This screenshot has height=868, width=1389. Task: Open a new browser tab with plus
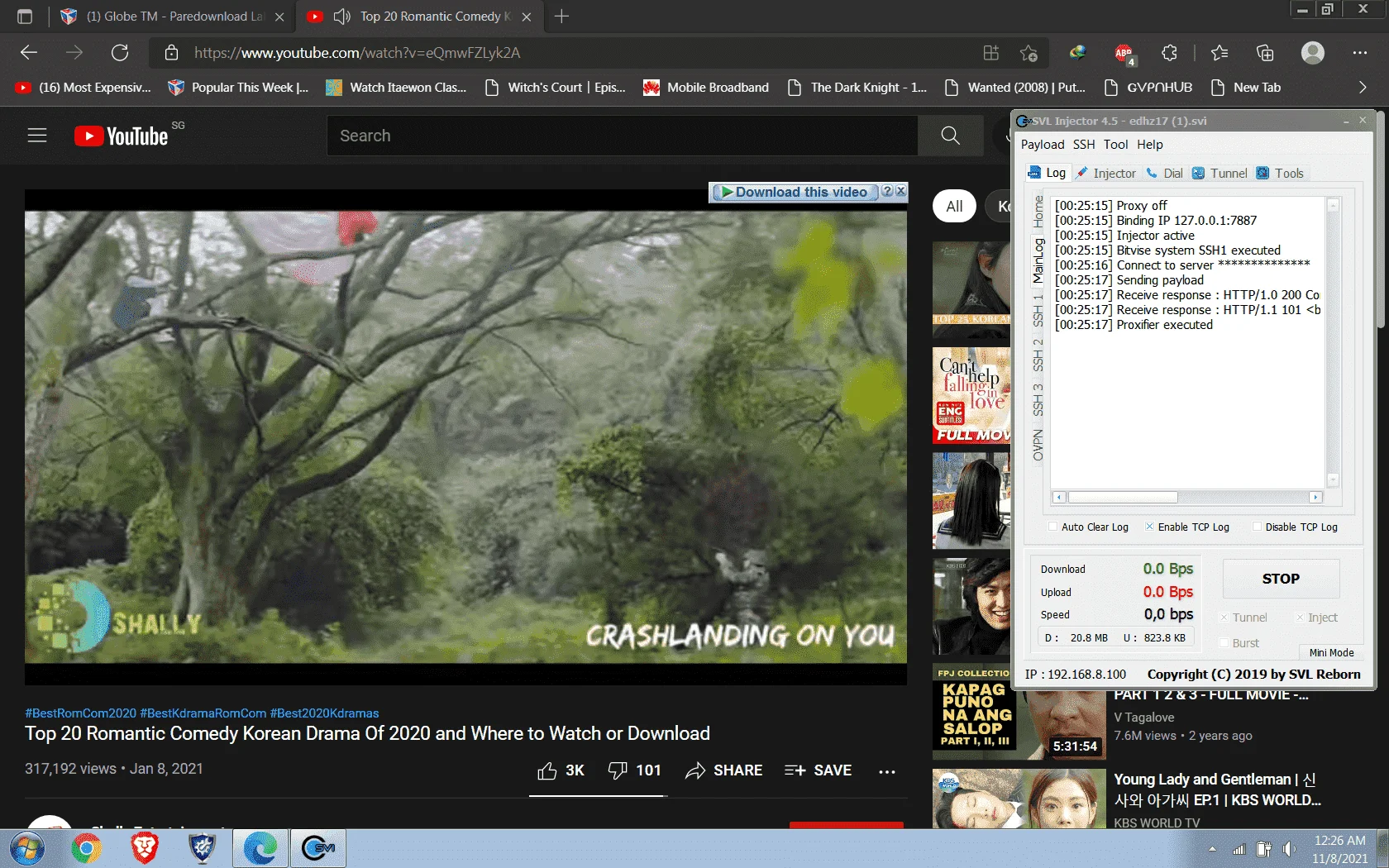(x=562, y=16)
